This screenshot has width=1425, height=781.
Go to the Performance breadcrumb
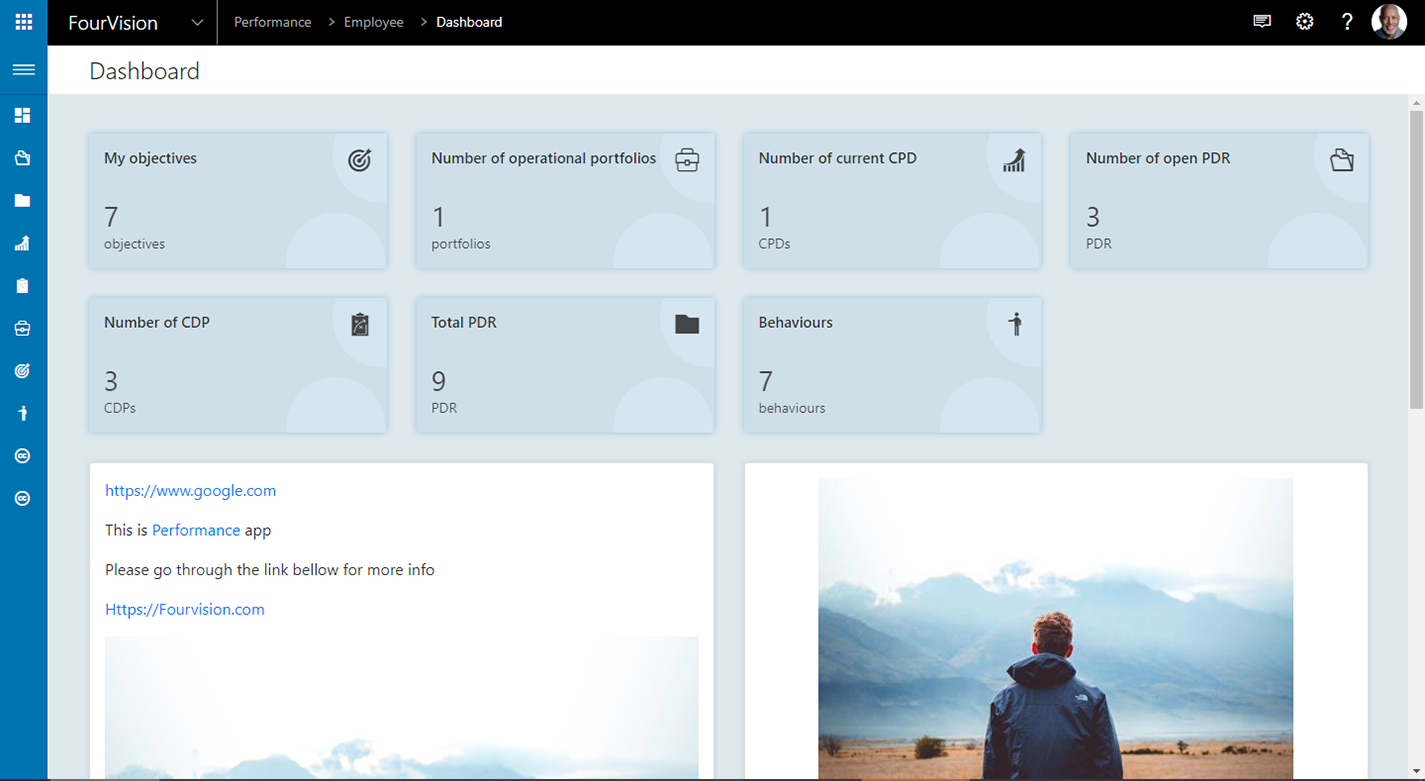272,22
